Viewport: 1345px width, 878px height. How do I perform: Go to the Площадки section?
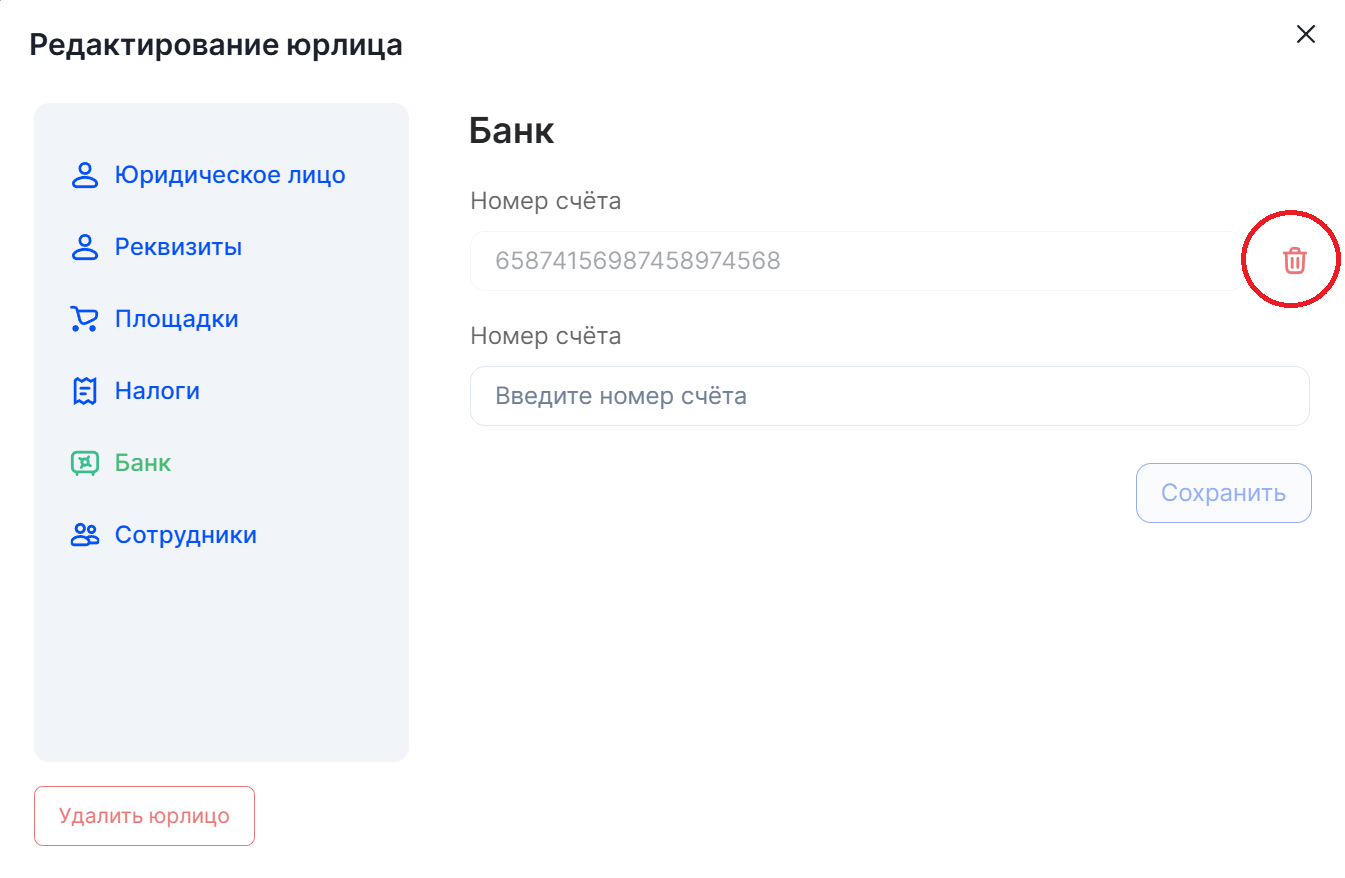[x=176, y=319]
